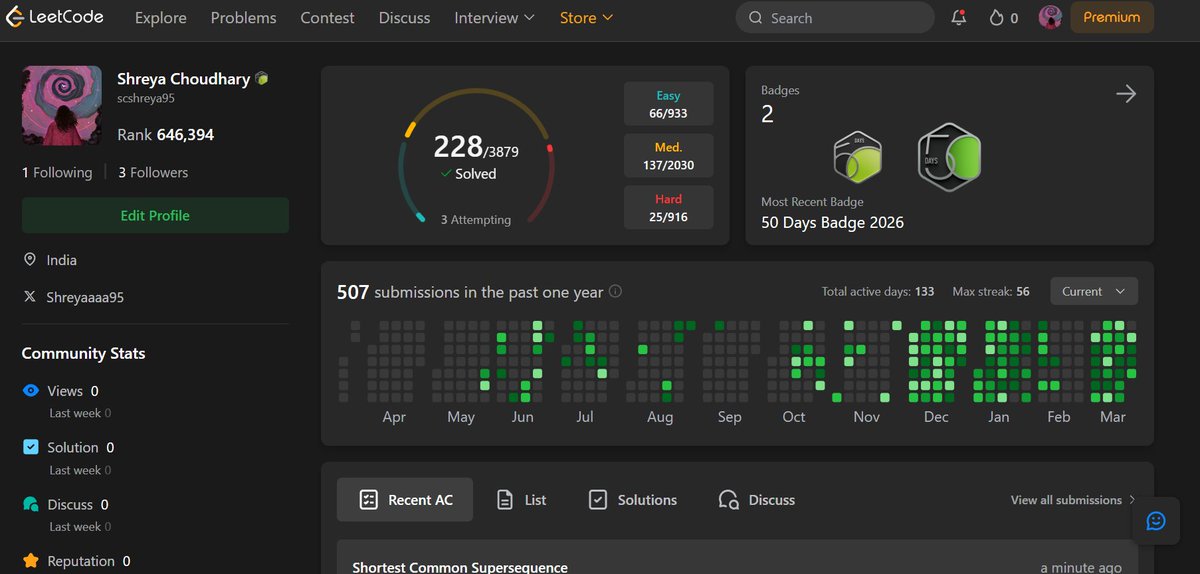Click the search magnifier icon
The width and height of the screenshot is (1200, 574).
756,18
